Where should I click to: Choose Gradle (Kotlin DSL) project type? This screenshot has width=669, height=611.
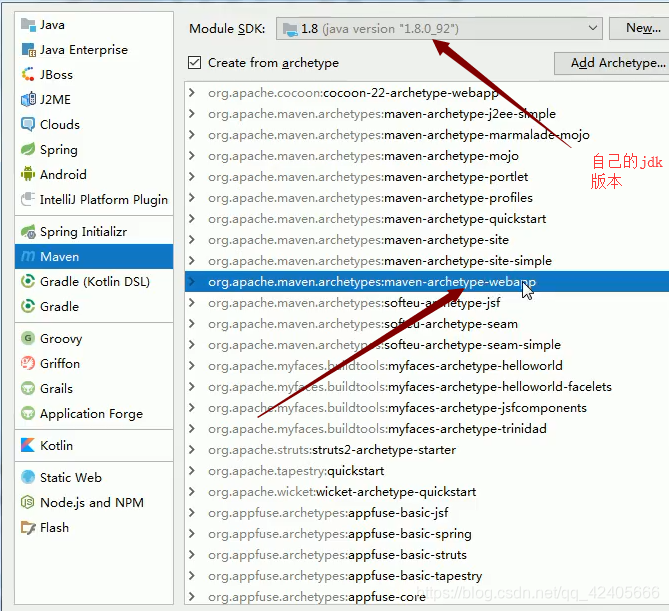(94, 282)
